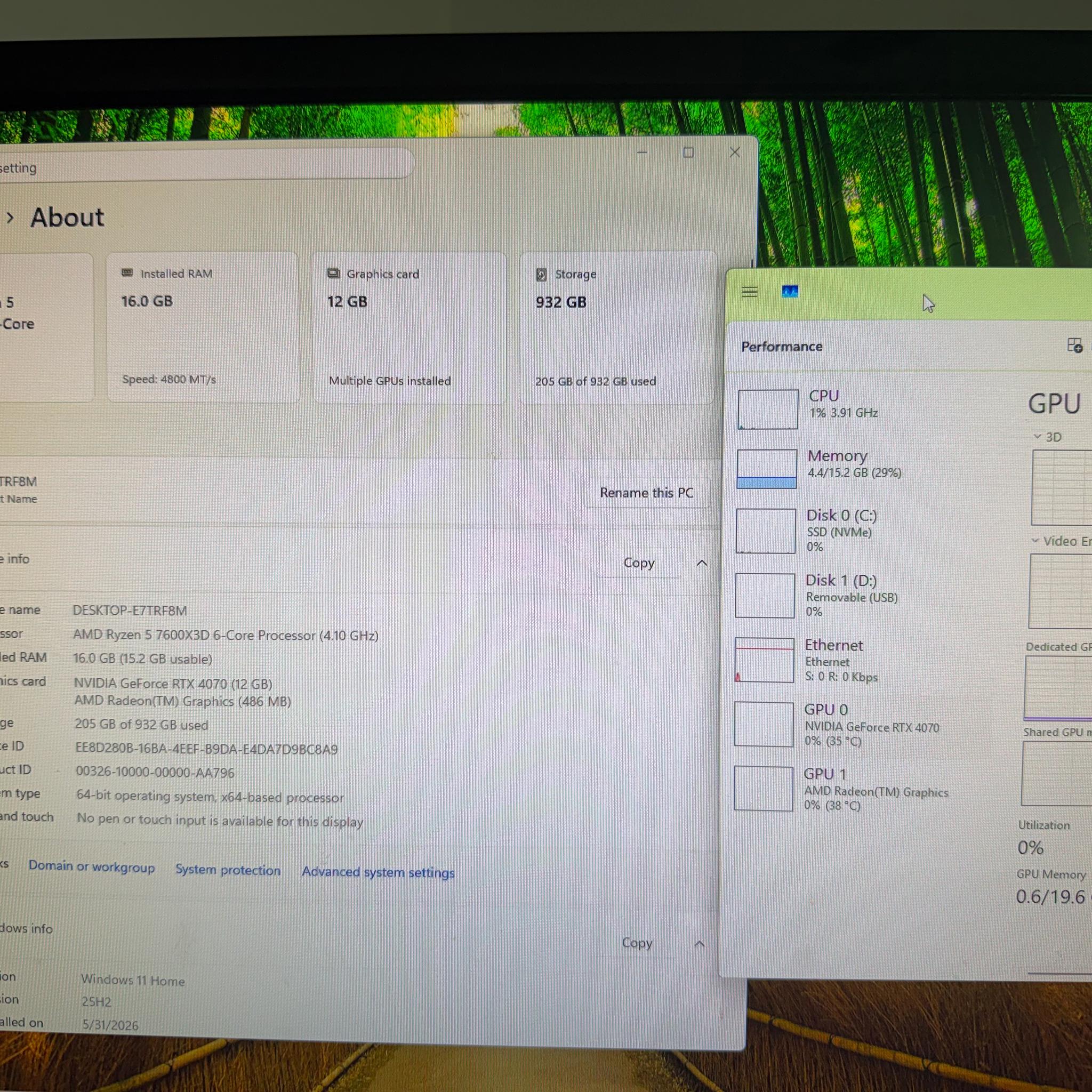Viewport: 1092px width, 1092px height.
Task: Minimize the Settings window
Action: [x=642, y=152]
